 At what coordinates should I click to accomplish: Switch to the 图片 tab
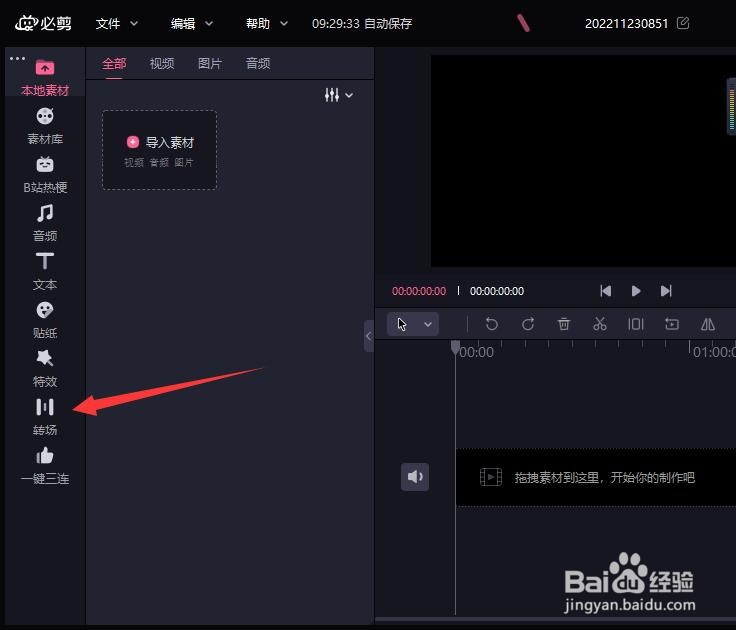tap(210, 63)
